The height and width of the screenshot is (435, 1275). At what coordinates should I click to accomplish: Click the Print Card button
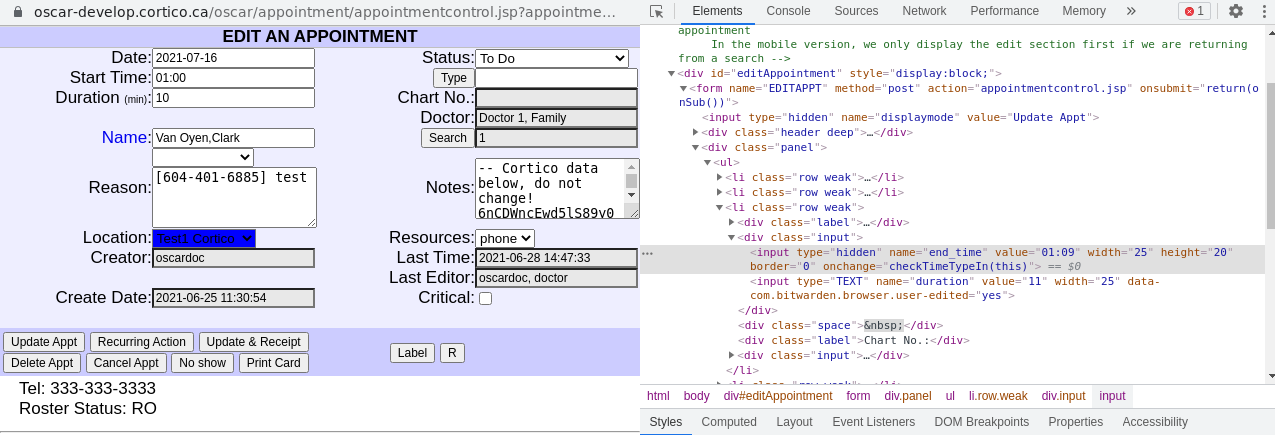[273, 363]
